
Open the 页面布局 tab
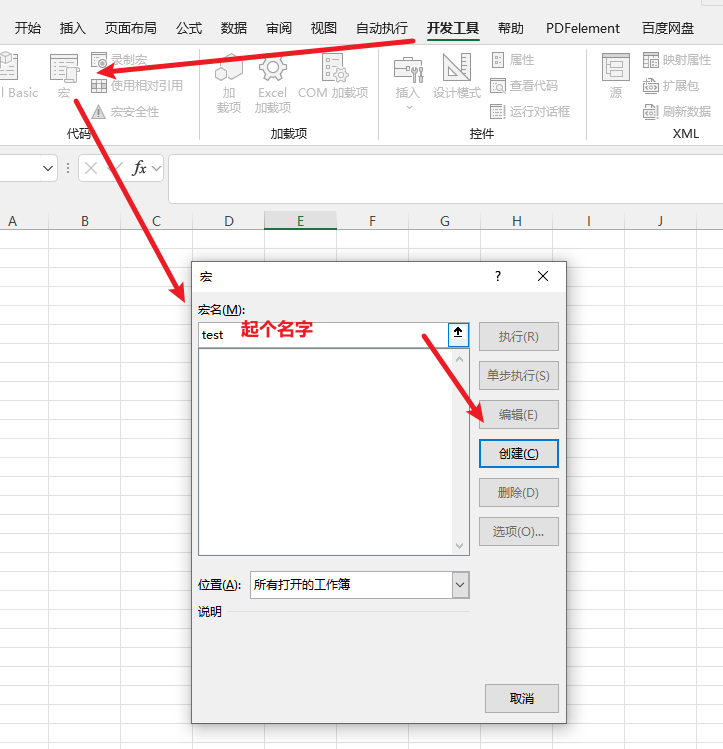coord(131,28)
